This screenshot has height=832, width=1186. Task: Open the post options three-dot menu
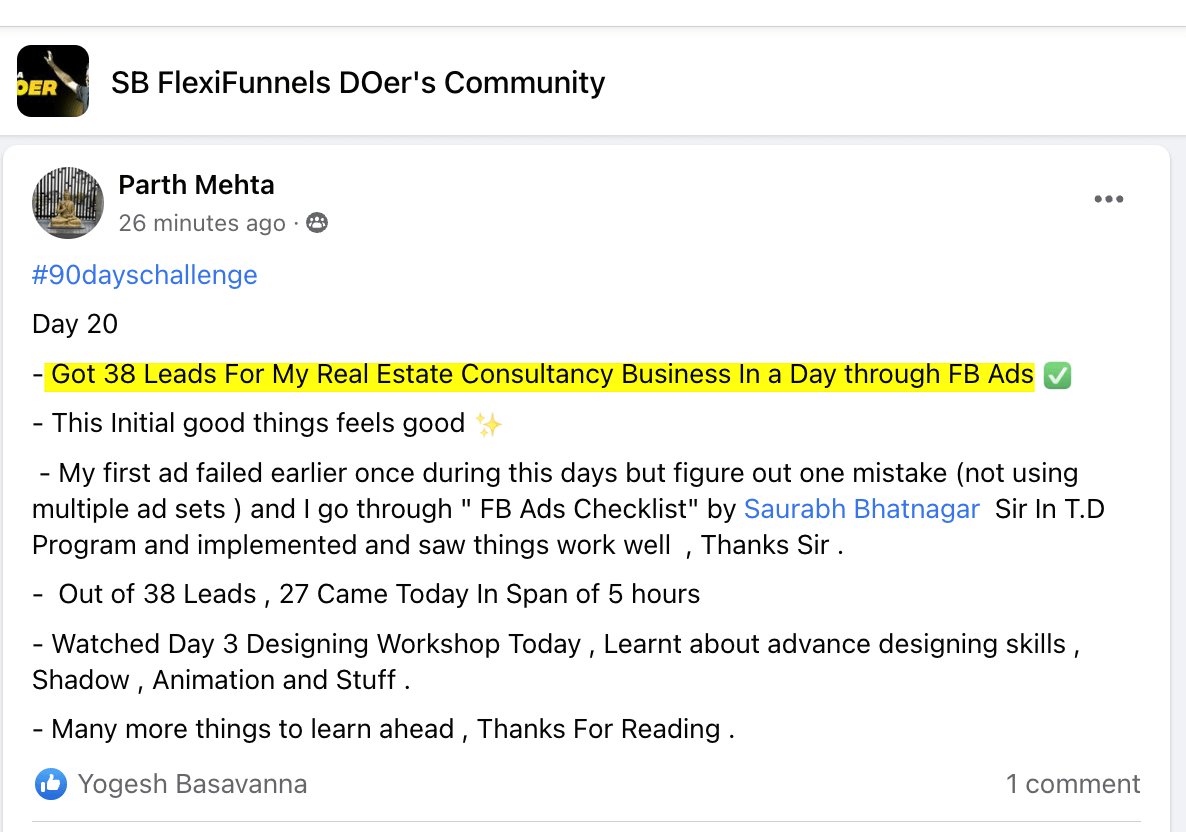pyautogui.click(x=1108, y=200)
